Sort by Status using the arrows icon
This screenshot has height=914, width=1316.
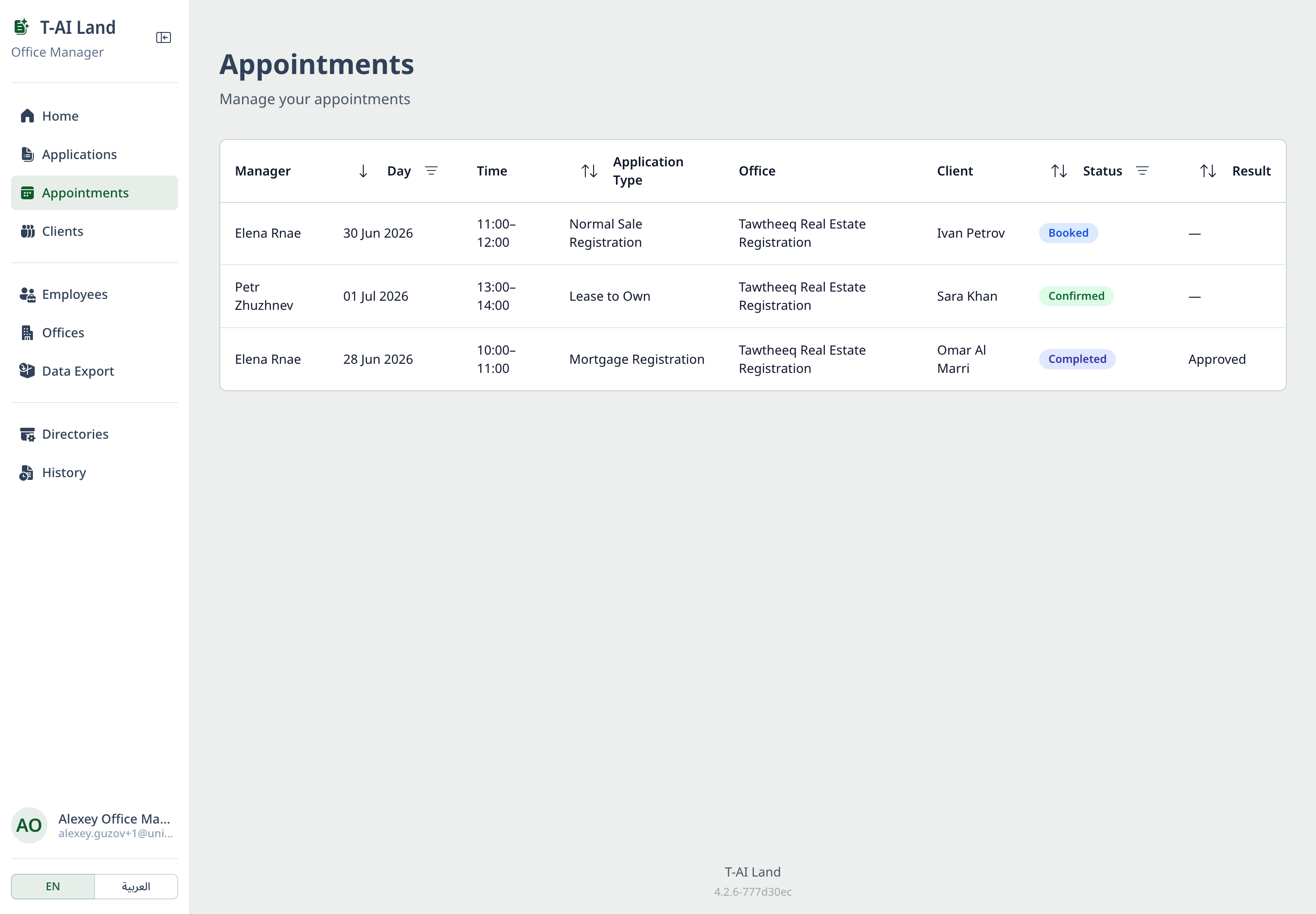[1059, 171]
